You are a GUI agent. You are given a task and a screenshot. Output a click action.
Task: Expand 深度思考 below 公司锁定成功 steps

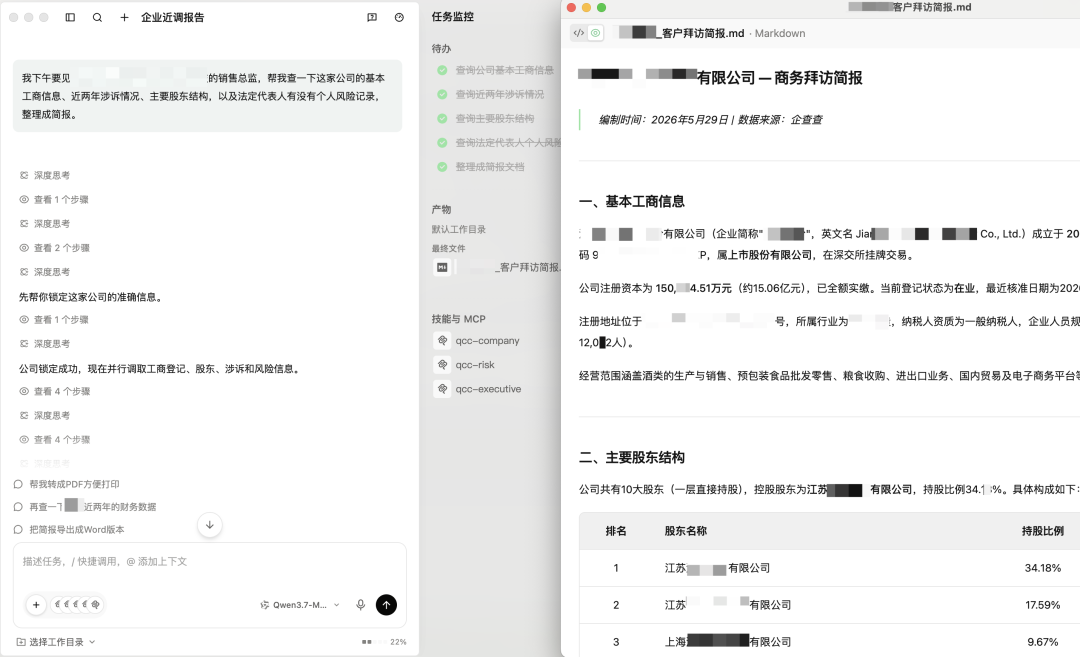coord(45,415)
